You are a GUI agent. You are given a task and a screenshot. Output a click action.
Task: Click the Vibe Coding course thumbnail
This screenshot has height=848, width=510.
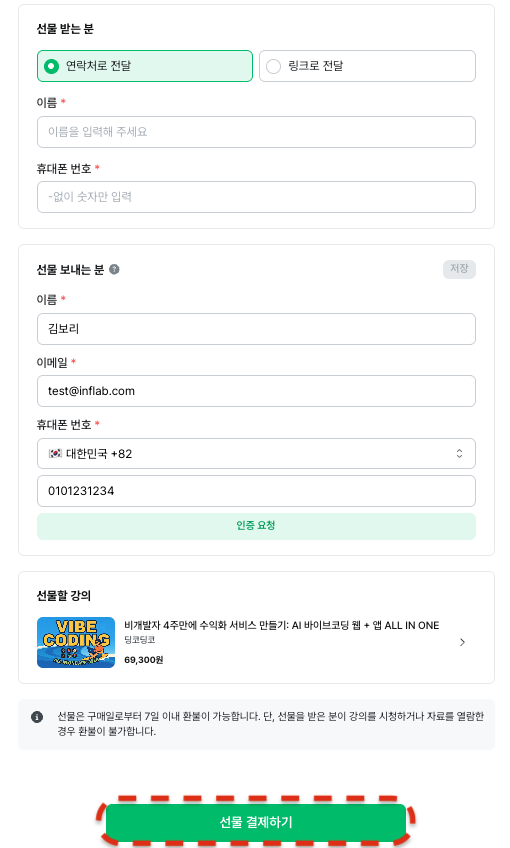pyautogui.click(x=76, y=642)
